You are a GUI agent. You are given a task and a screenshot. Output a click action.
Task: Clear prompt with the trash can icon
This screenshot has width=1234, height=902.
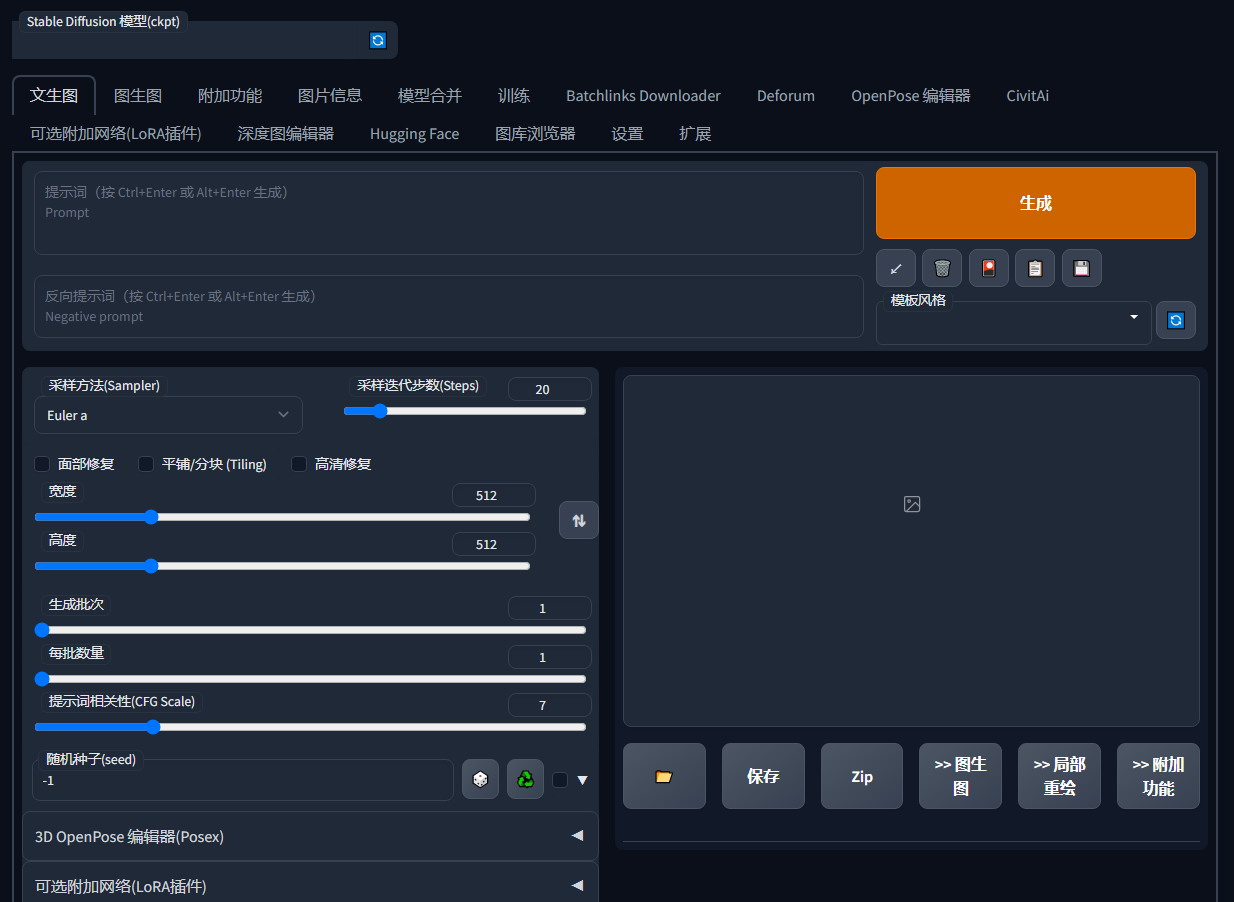(x=942, y=268)
